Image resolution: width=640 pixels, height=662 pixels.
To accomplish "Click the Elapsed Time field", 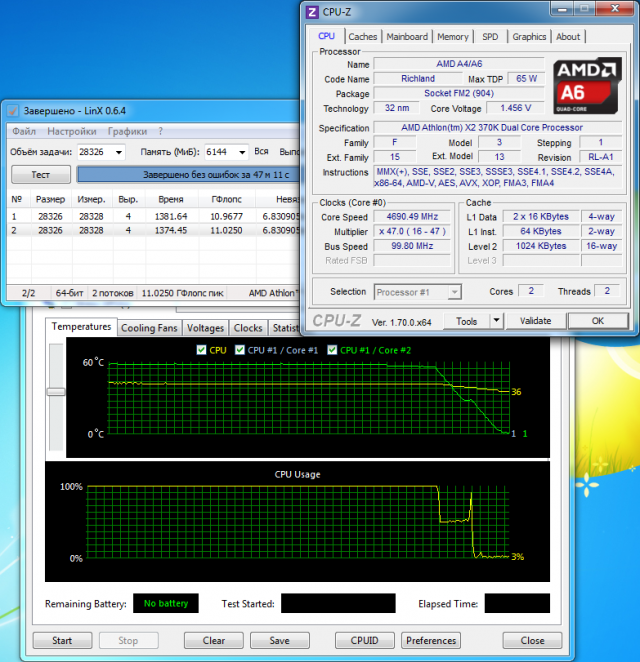I will pos(517,603).
